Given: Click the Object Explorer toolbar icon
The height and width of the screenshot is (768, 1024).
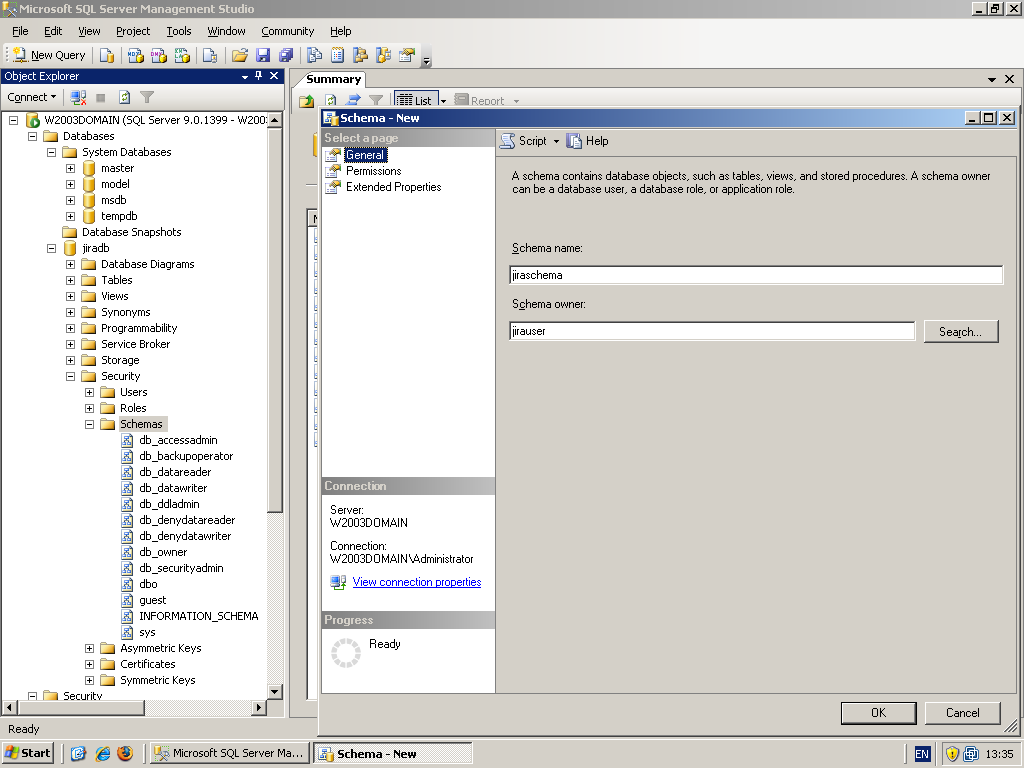Looking at the screenshot, I should pos(360,56).
